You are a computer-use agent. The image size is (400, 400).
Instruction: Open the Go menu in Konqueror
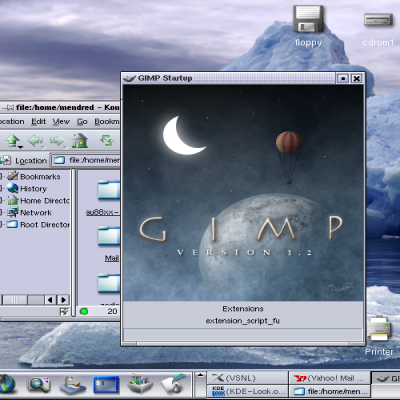click(82, 121)
